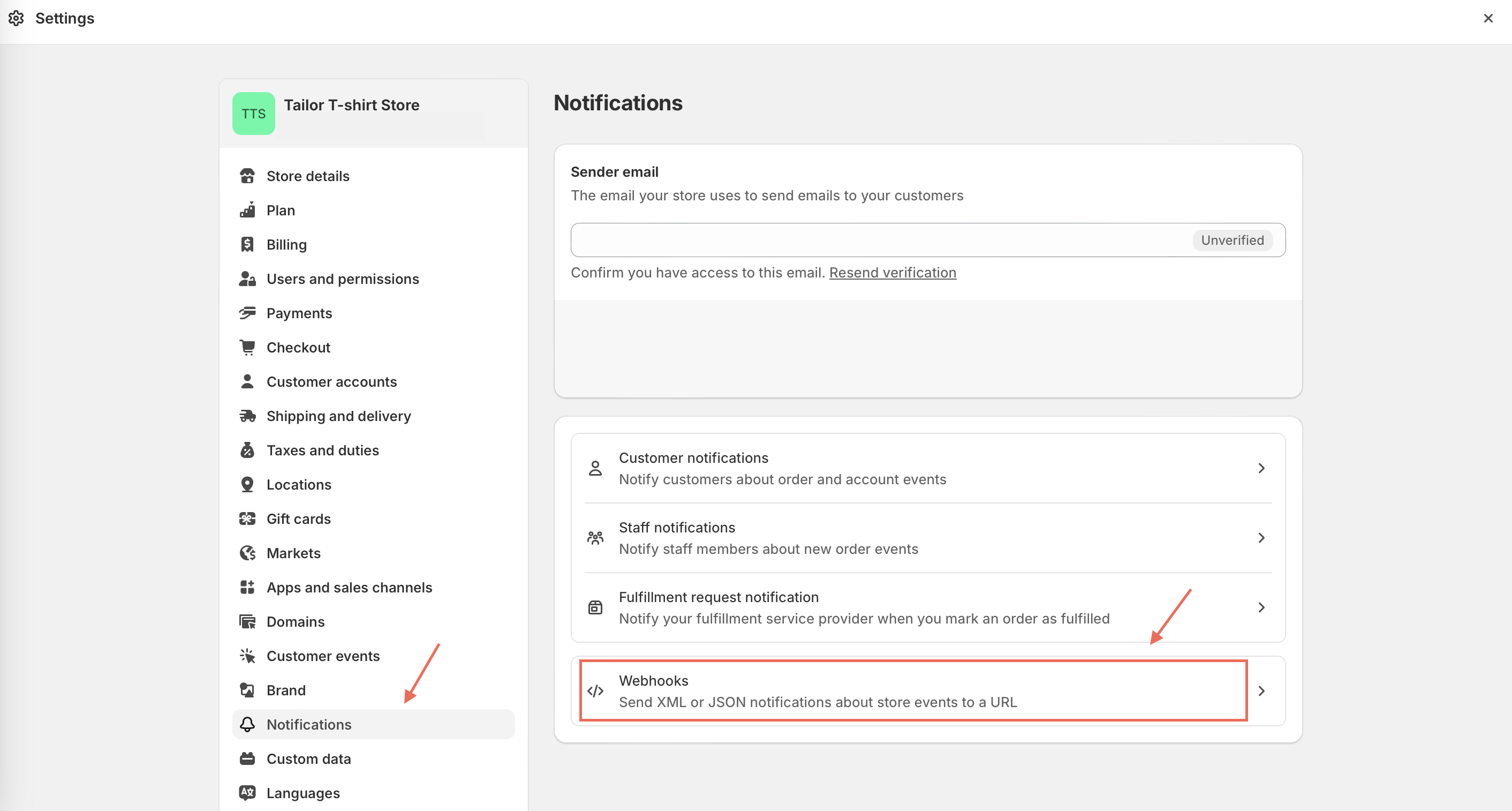Select the Store details house icon

[x=248, y=175]
